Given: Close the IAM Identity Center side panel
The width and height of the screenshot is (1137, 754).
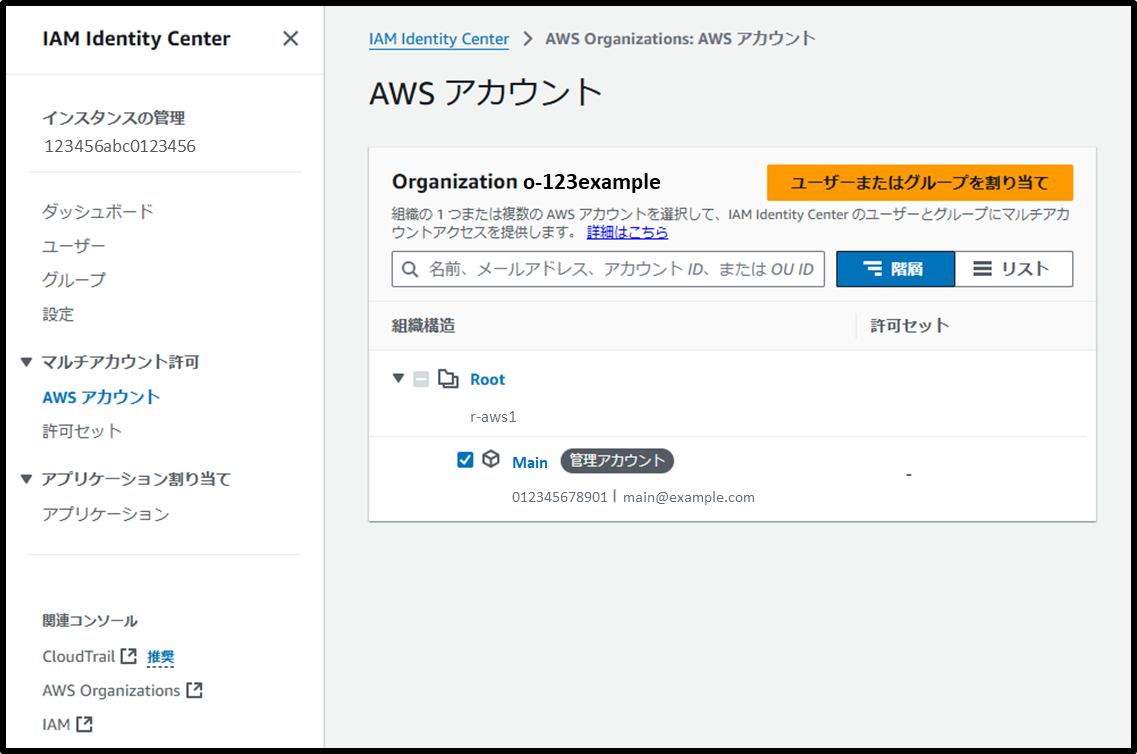Looking at the screenshot, I should 290,38.
